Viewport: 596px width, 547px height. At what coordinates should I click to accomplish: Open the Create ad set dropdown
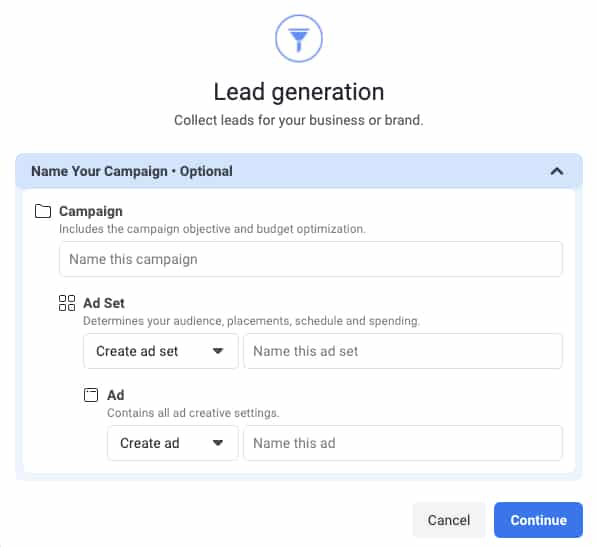click(x=161, y=351)
